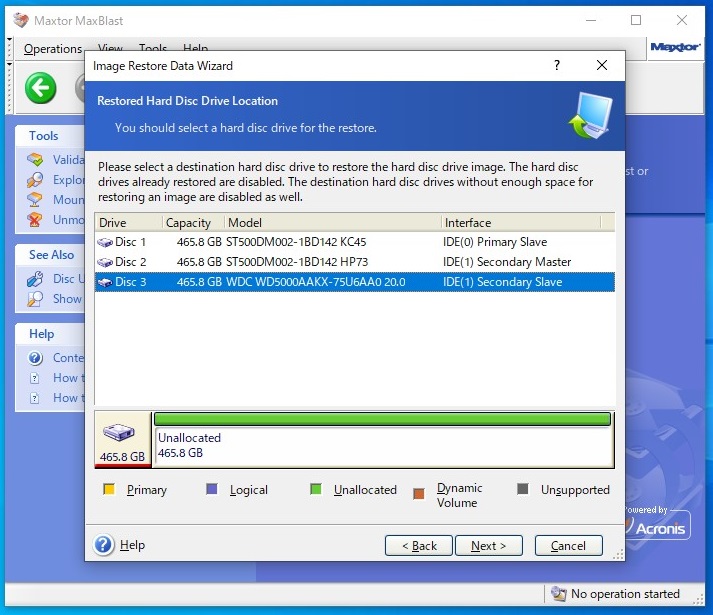Image resolution: width=713 pixels, height=615 pixels.
Task: Click the status bar operation icon
Action: point(558,593)
